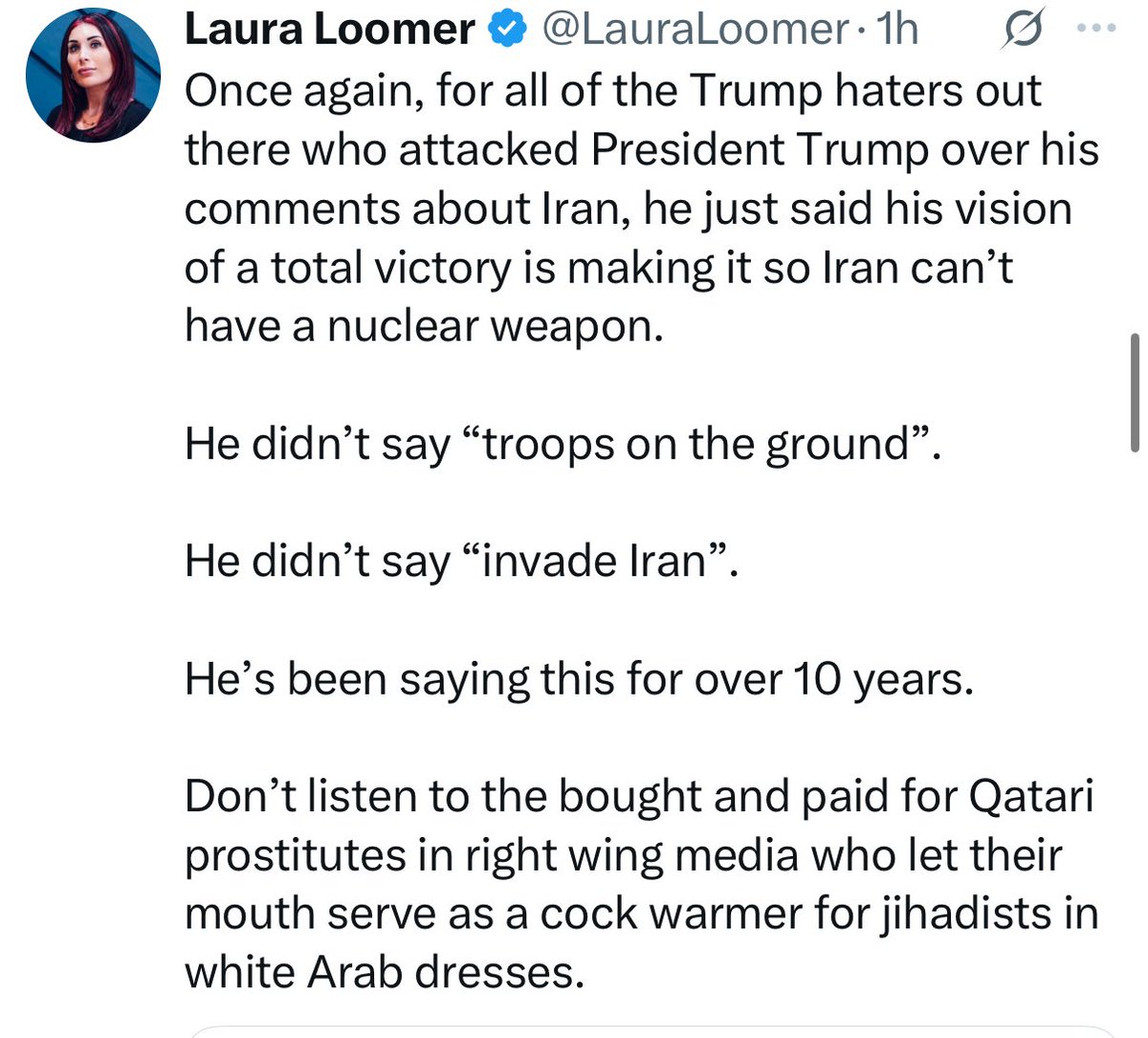
Task: Click the "troops on the ground" sentence
Action: pos(563,445)
